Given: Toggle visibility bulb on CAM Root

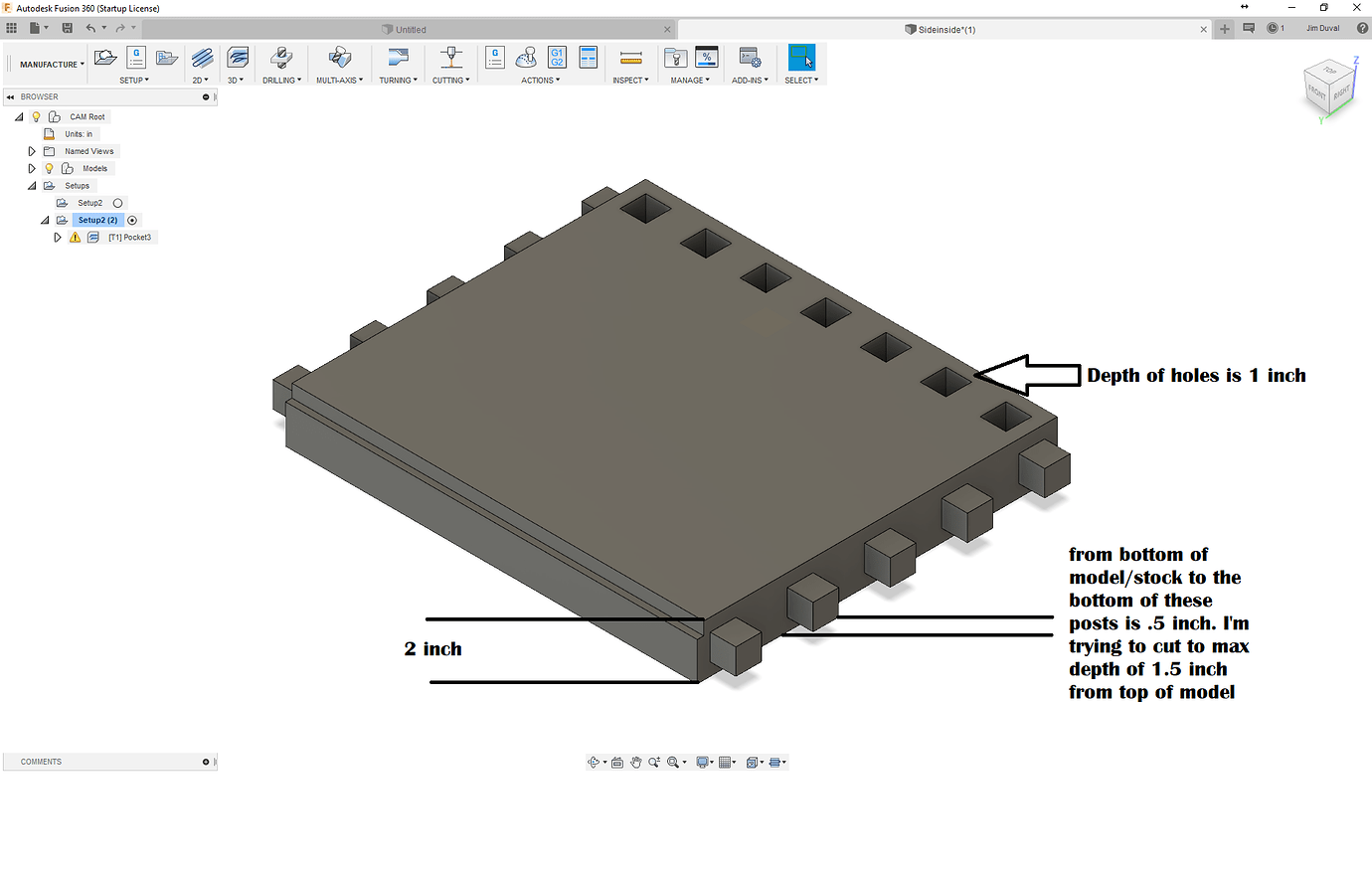Looking at the screenshot, I should click(36, 116).
